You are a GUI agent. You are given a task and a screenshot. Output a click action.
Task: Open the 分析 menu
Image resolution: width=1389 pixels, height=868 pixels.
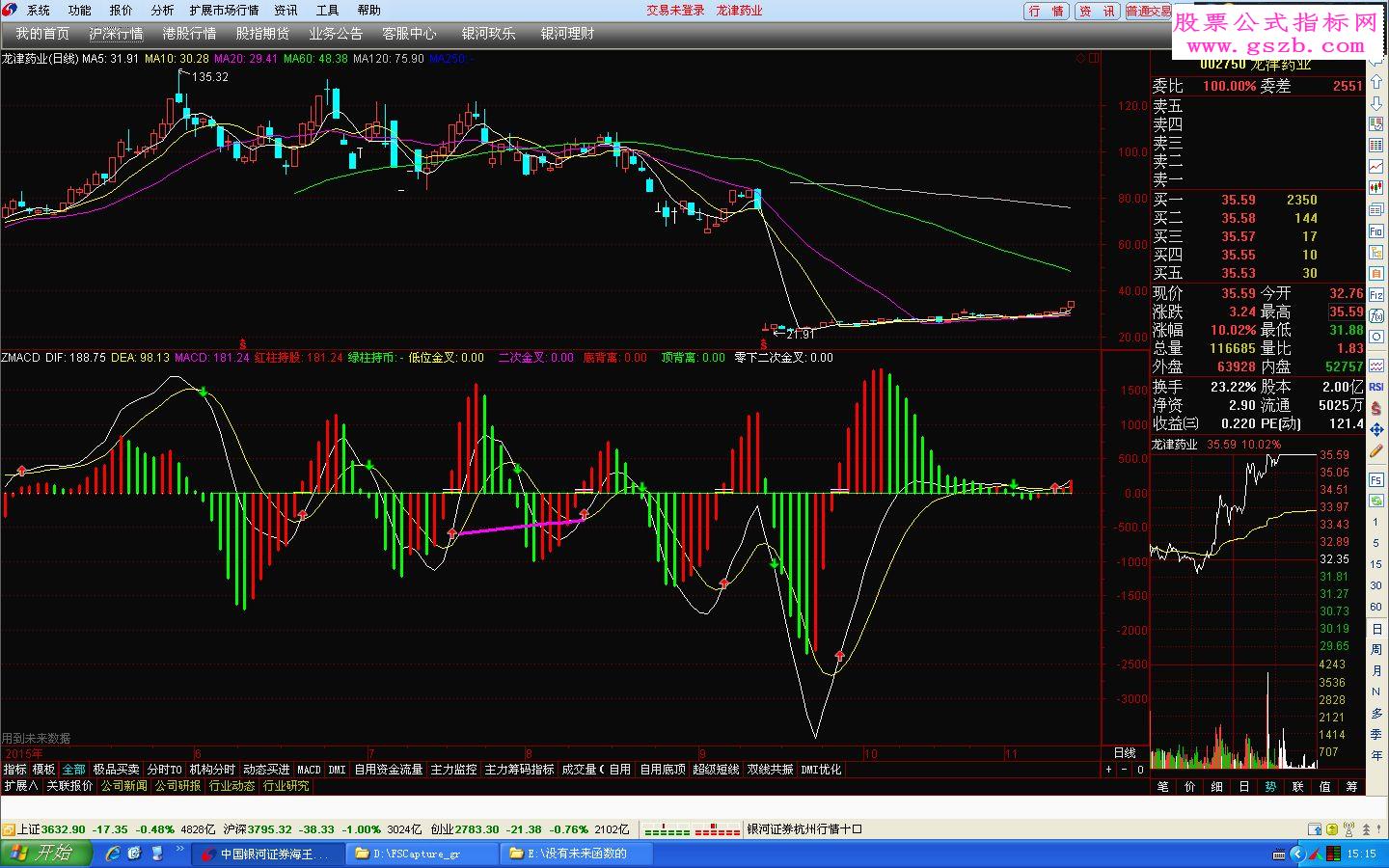[163, 11]
